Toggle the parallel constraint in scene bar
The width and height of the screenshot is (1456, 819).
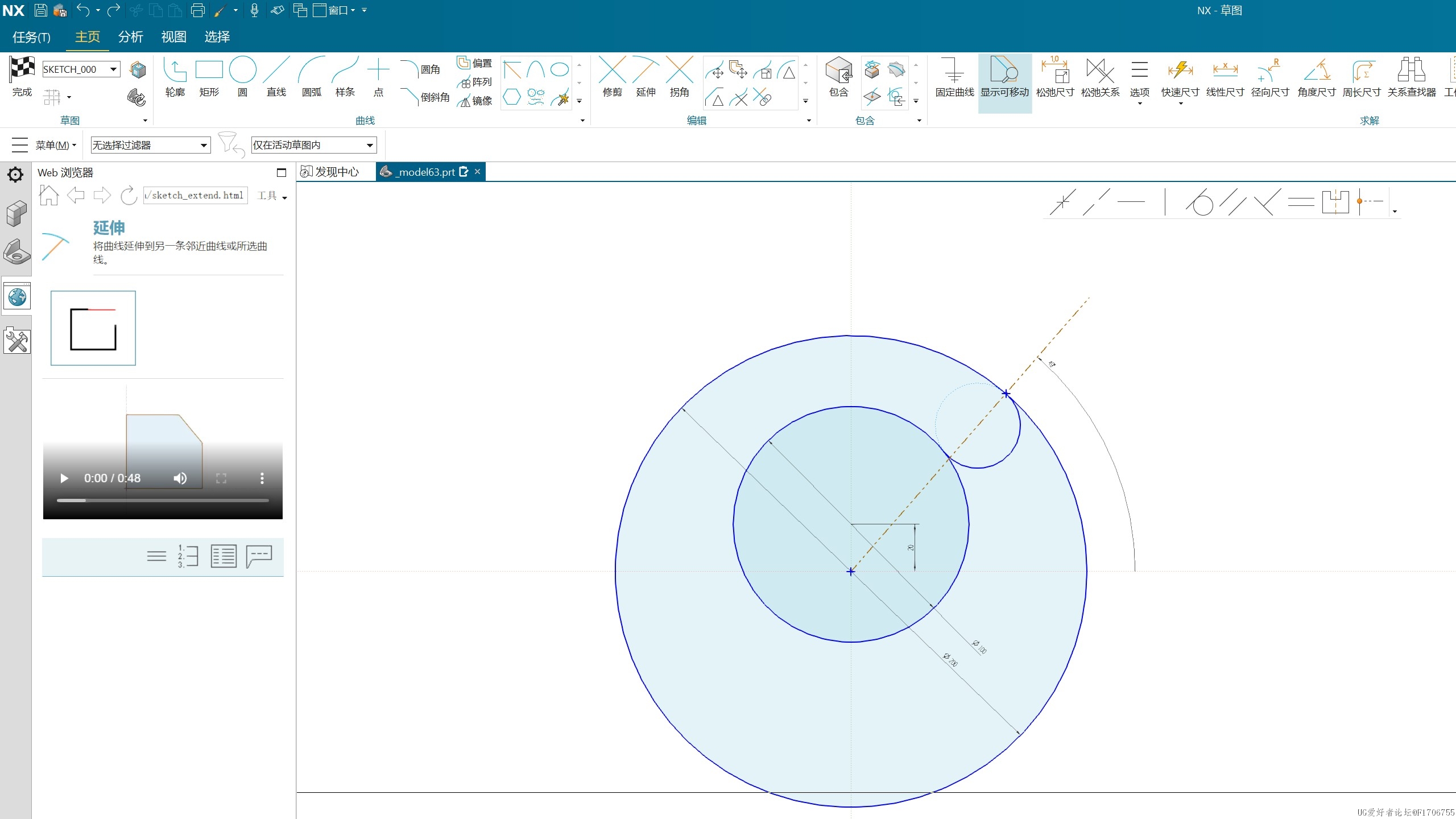pos(1232,202)
